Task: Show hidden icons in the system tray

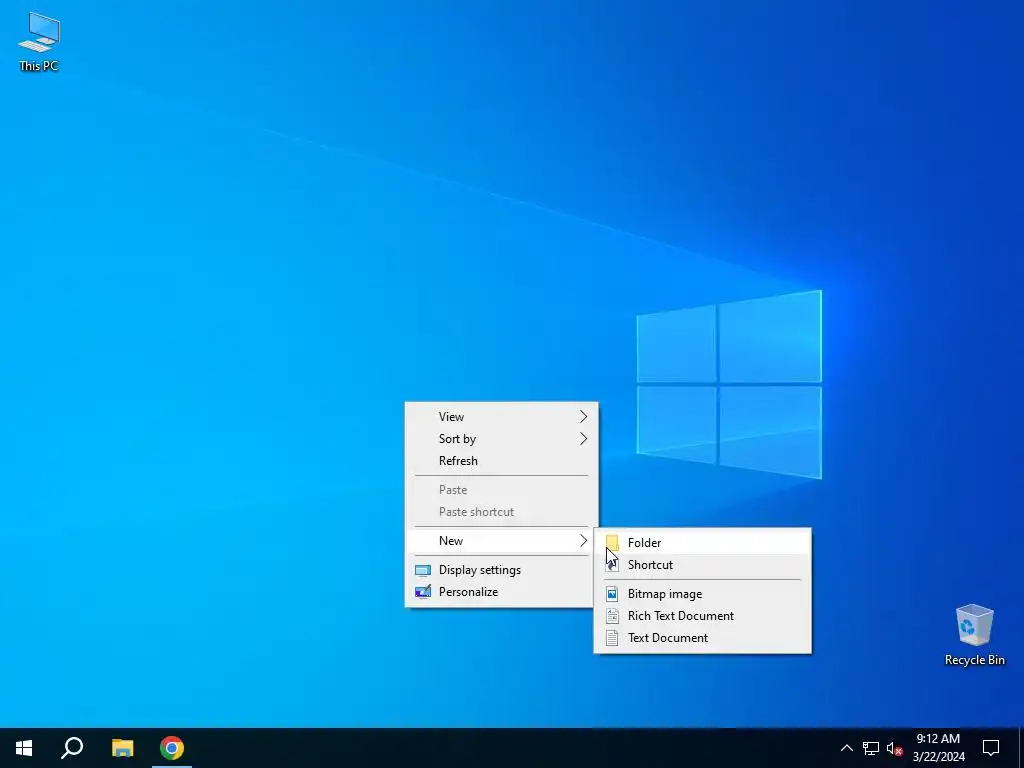Action: tap(846, 748)
